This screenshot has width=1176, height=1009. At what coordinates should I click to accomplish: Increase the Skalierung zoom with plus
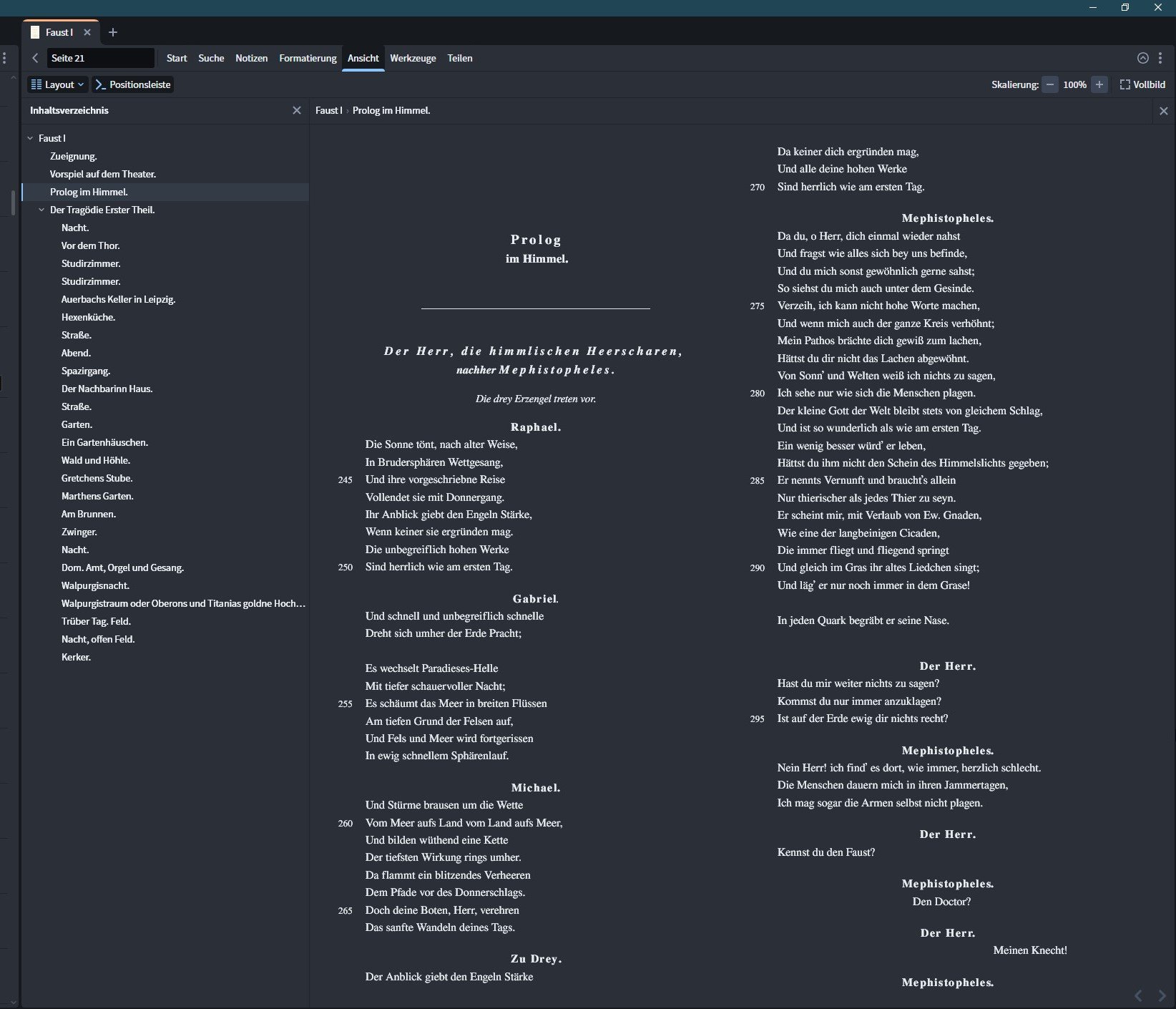pos(1099,84)
